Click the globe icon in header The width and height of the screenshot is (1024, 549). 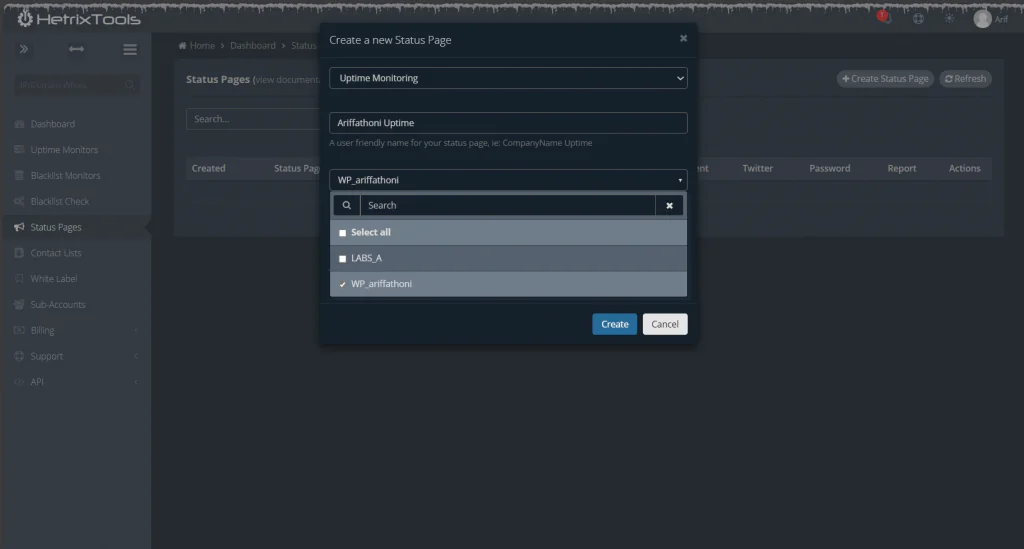[918, 19]
